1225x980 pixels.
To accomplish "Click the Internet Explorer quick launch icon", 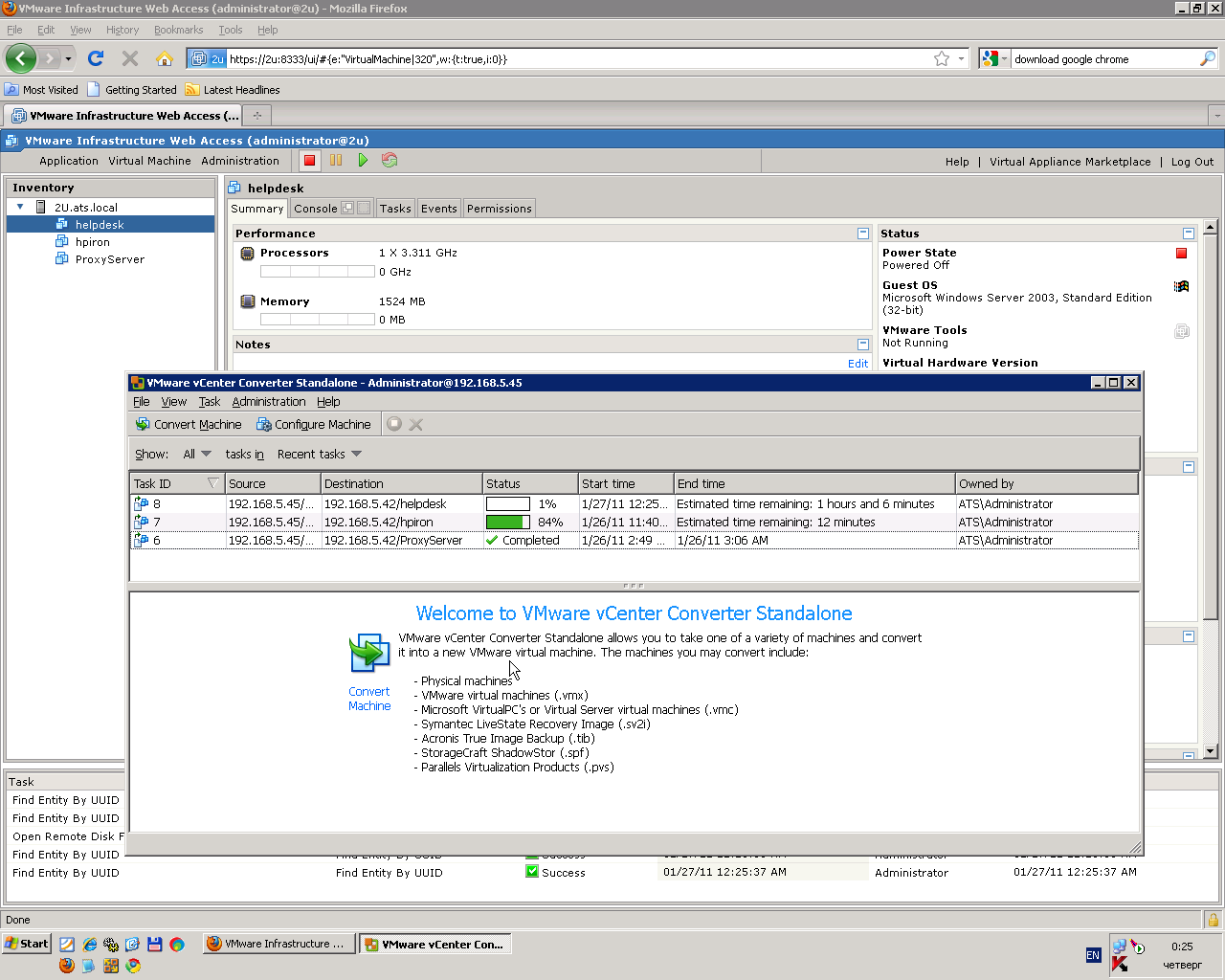I will point(89,945).
